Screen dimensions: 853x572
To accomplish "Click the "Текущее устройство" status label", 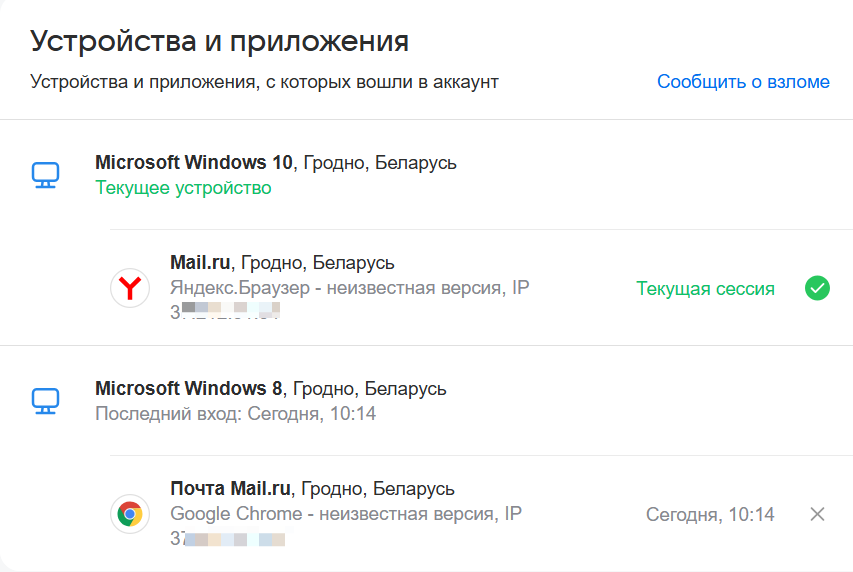I will [x=183, y=188].
